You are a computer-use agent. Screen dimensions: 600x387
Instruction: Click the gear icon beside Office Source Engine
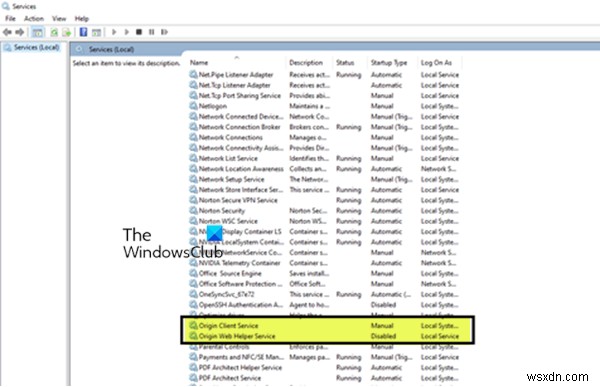[194, 273]
